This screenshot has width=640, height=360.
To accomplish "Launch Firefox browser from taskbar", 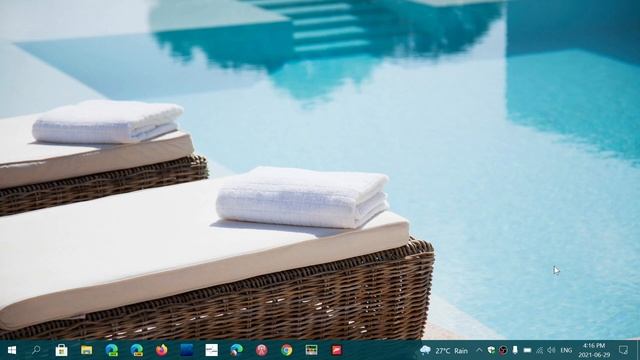I will tap(162, 350).
